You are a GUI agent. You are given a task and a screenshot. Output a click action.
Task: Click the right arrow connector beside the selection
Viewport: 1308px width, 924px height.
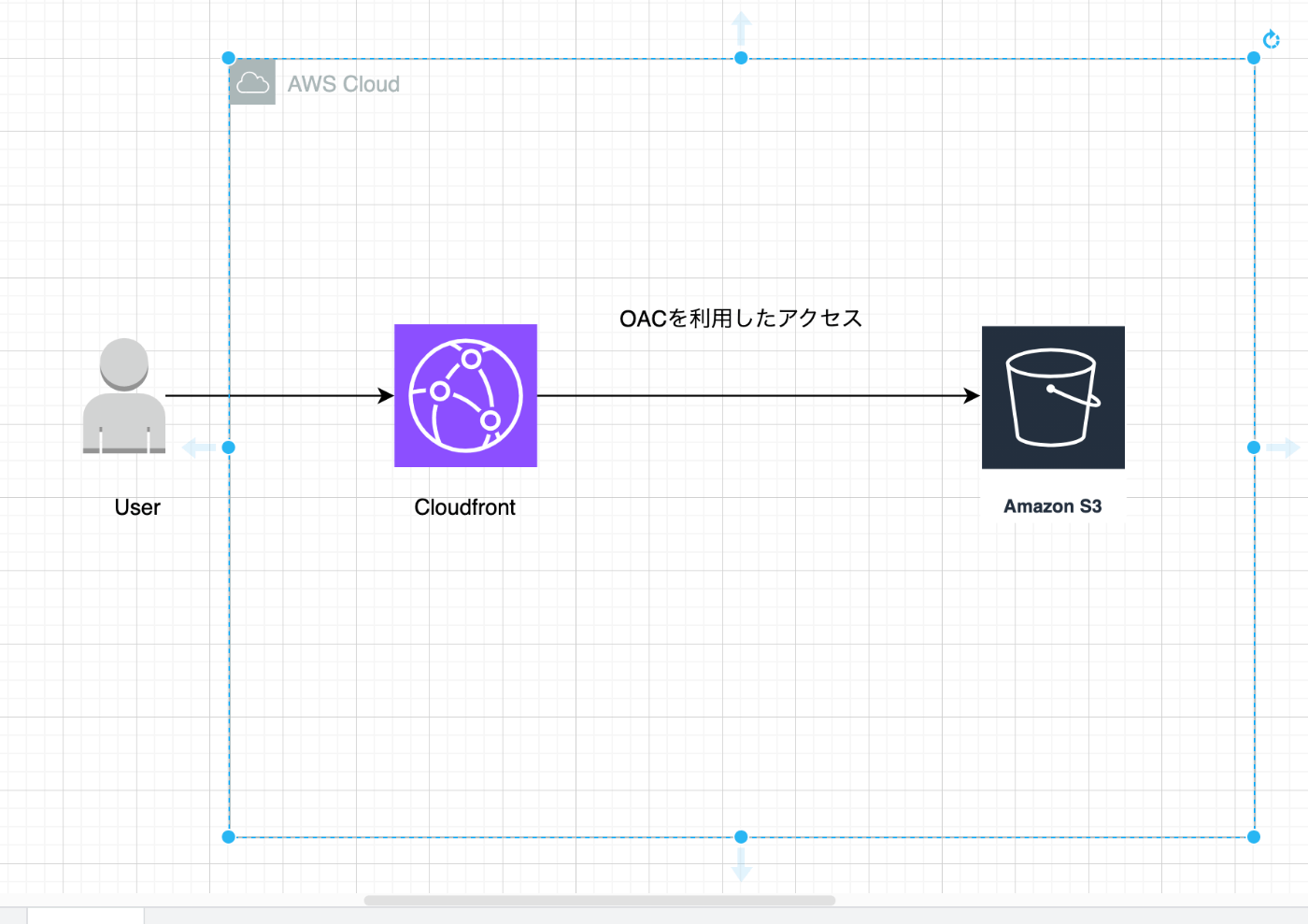[x=1283, y=448]
